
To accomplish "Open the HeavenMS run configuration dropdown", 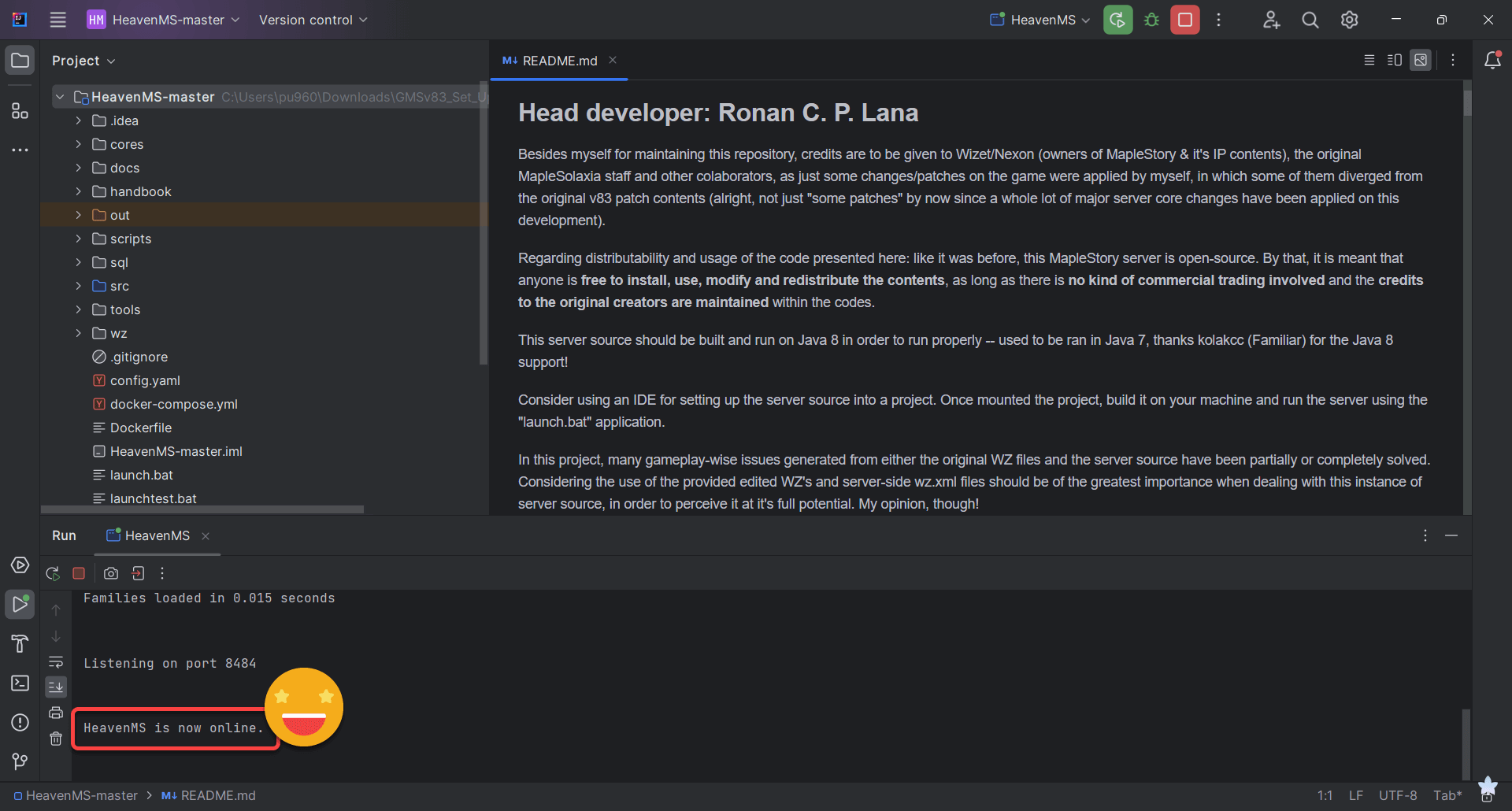I will (1039, 20).
